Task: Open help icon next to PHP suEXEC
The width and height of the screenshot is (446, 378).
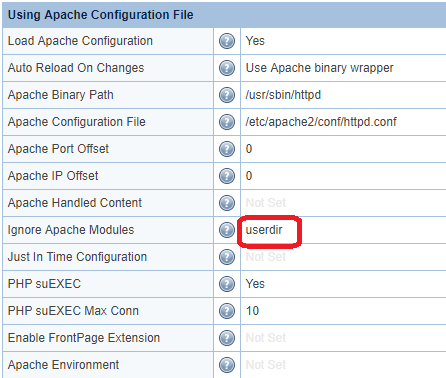Action: 227,284
